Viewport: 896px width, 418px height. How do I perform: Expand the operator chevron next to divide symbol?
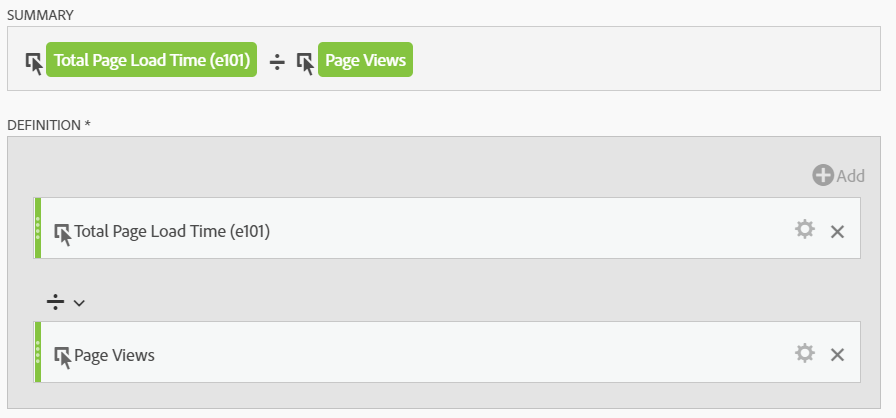pyautogui.click(x=79, y=303)
